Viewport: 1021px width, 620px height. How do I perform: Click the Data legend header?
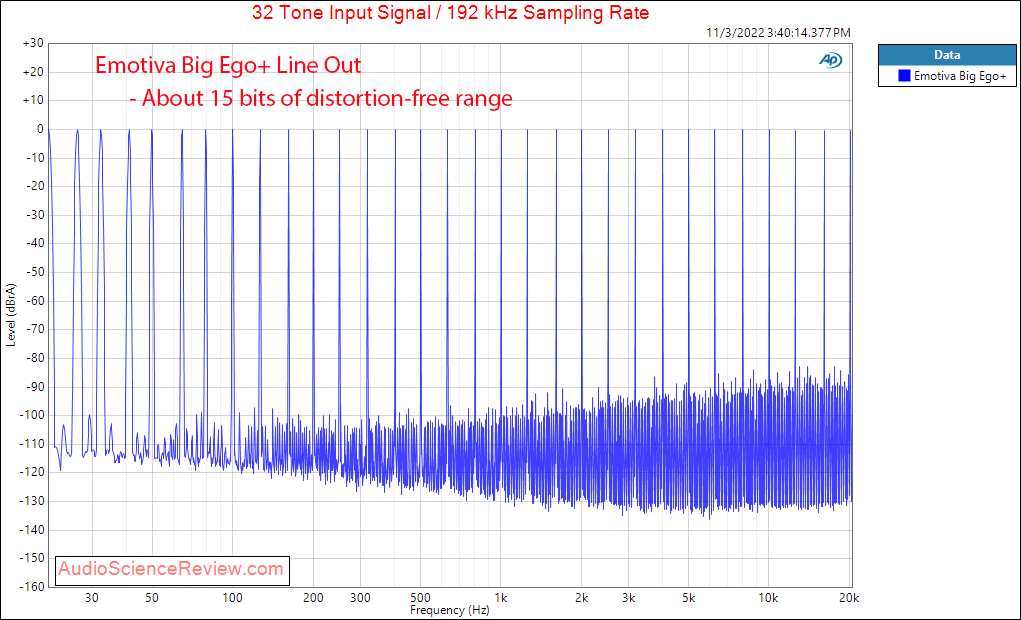coord(947,55)
